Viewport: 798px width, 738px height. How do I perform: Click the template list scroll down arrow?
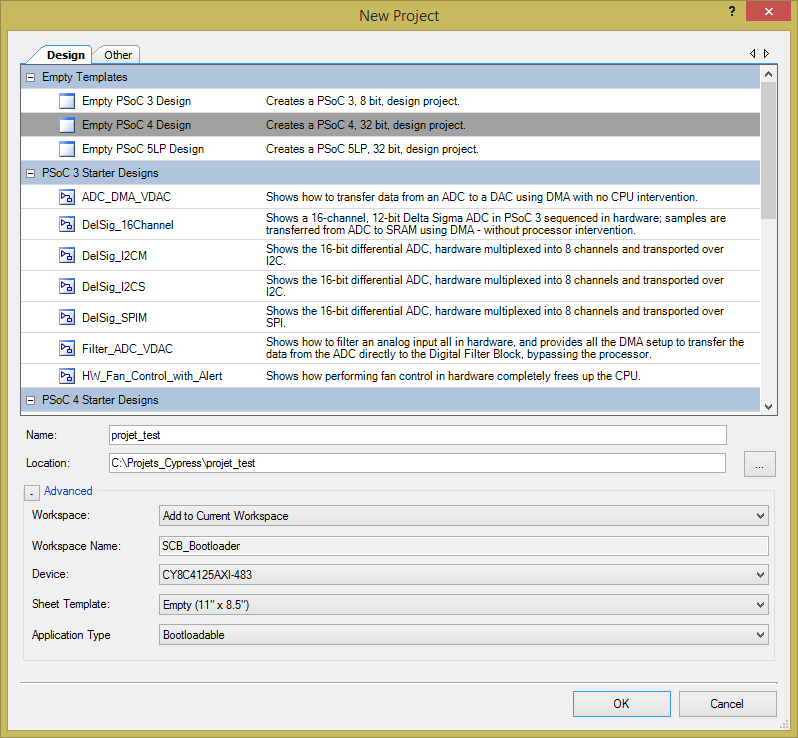pos(768,406)
